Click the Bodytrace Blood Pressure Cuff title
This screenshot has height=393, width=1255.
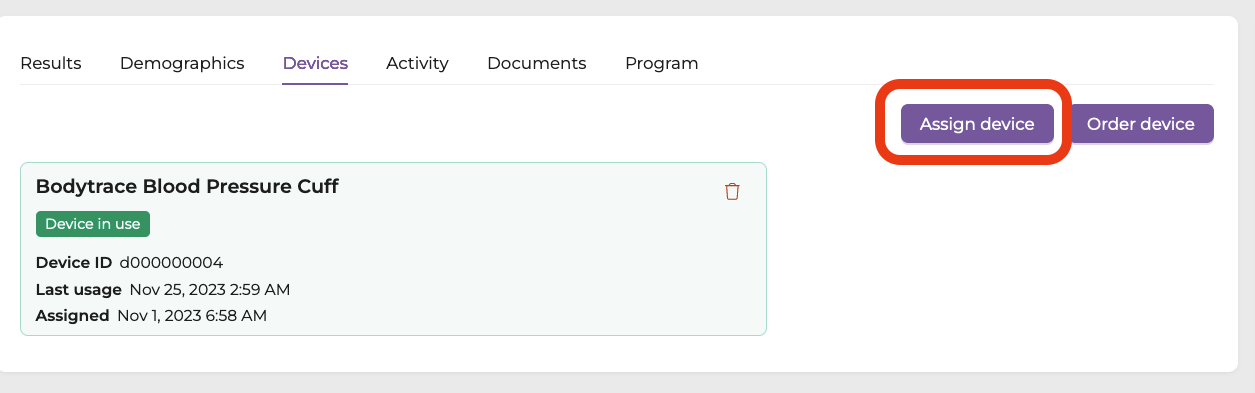click(187, 186)
